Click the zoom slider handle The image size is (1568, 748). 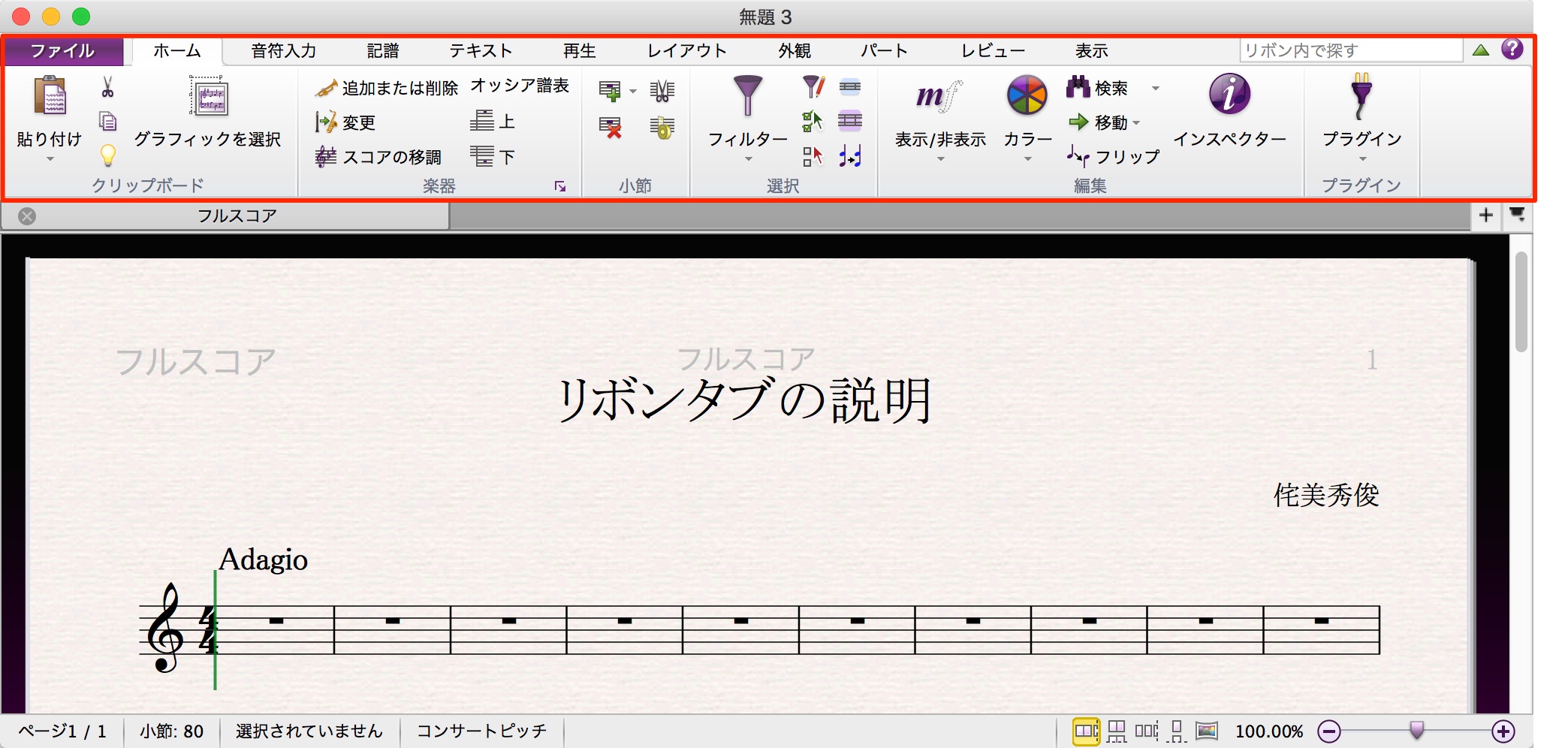coord(1416,730)
